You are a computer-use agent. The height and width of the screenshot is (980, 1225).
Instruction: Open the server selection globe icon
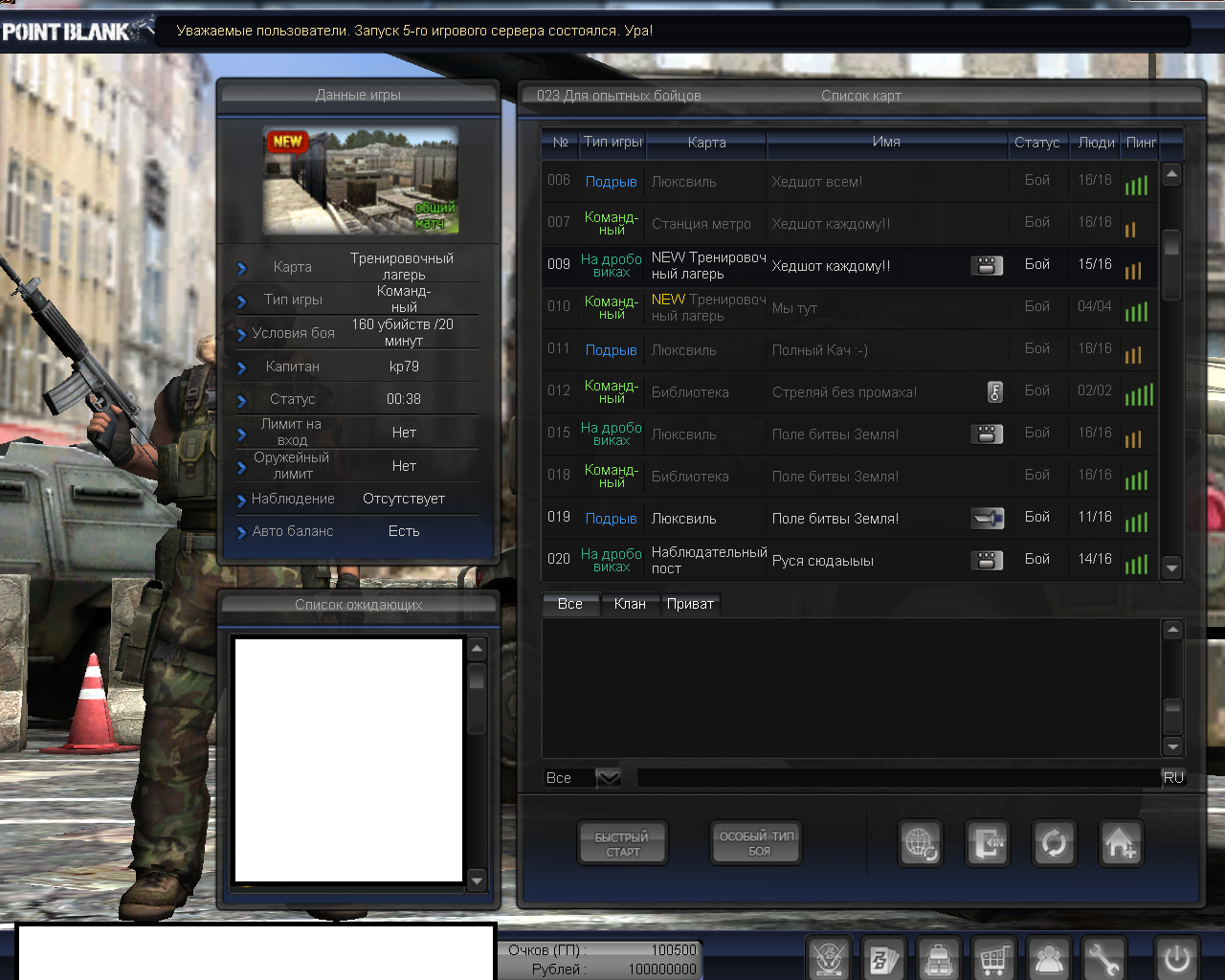(921, 844)
